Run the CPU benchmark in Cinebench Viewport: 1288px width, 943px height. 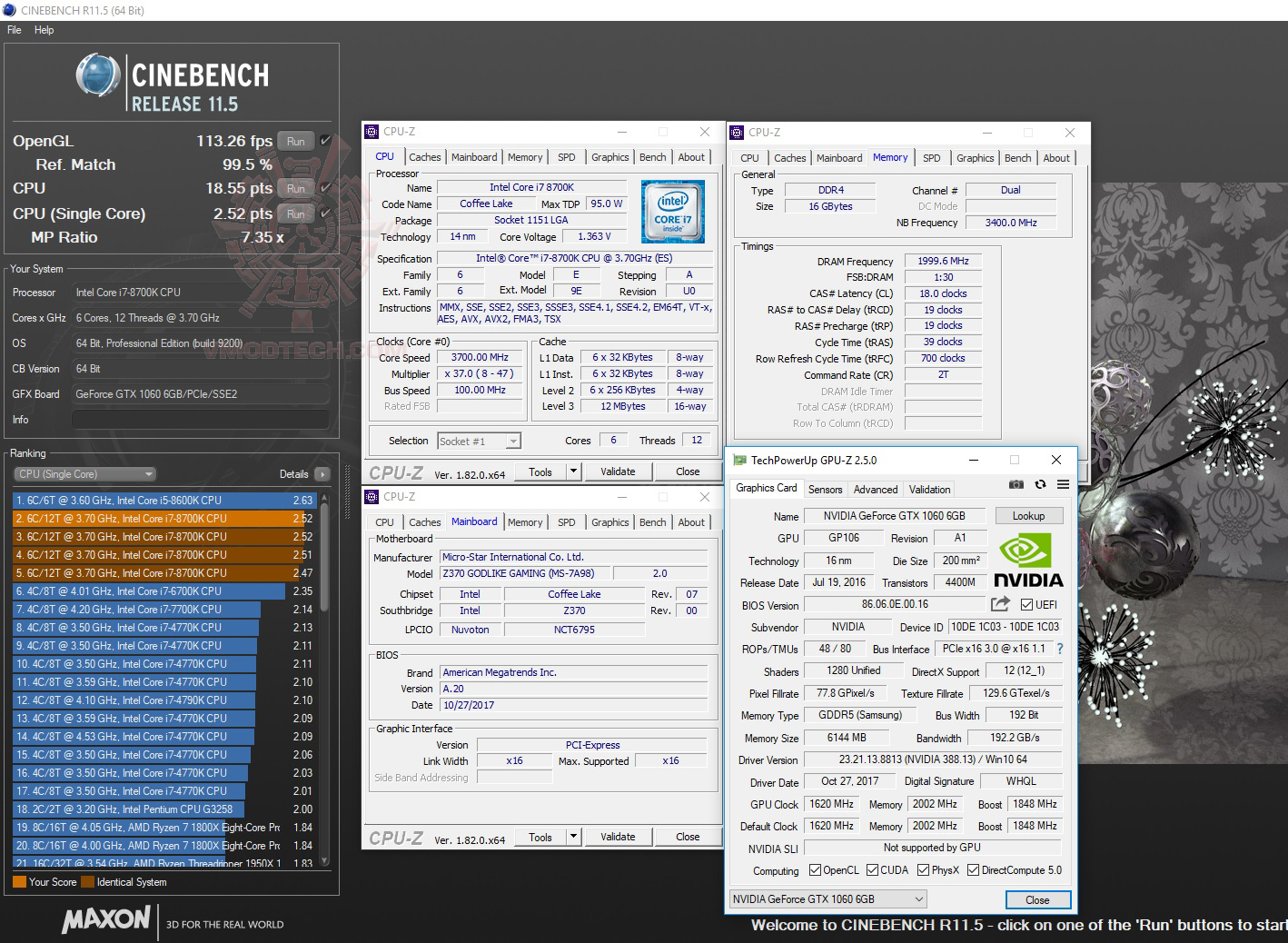click(x=295, y=188)
